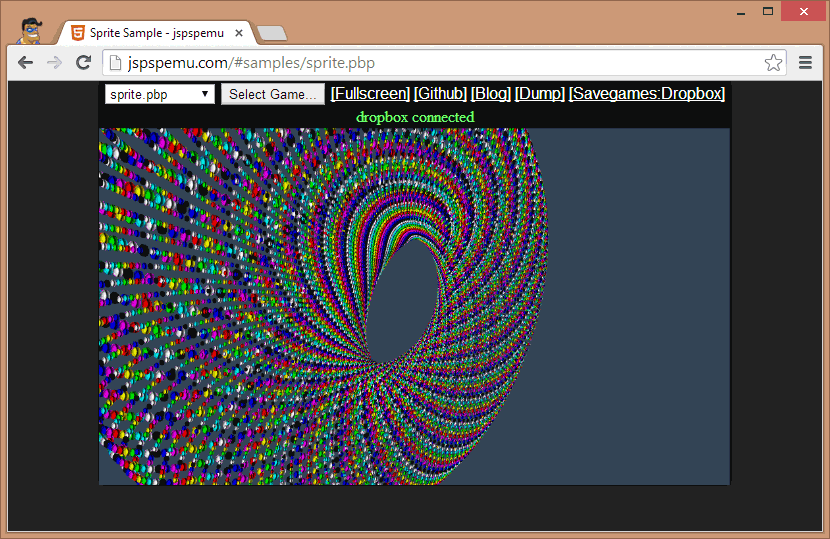
Task: Visit the Blog link
Action: 490,93
